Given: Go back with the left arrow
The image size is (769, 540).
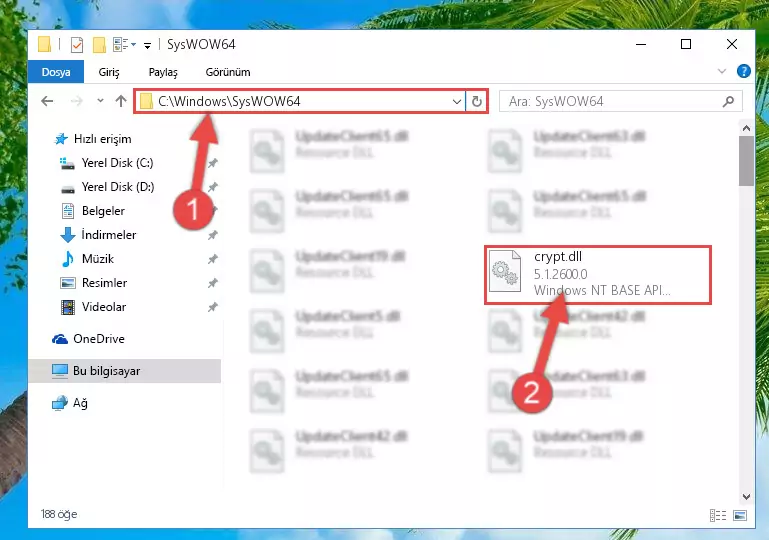Looking at the screenshot, I should pyautogui.click(x=47, y=101).
